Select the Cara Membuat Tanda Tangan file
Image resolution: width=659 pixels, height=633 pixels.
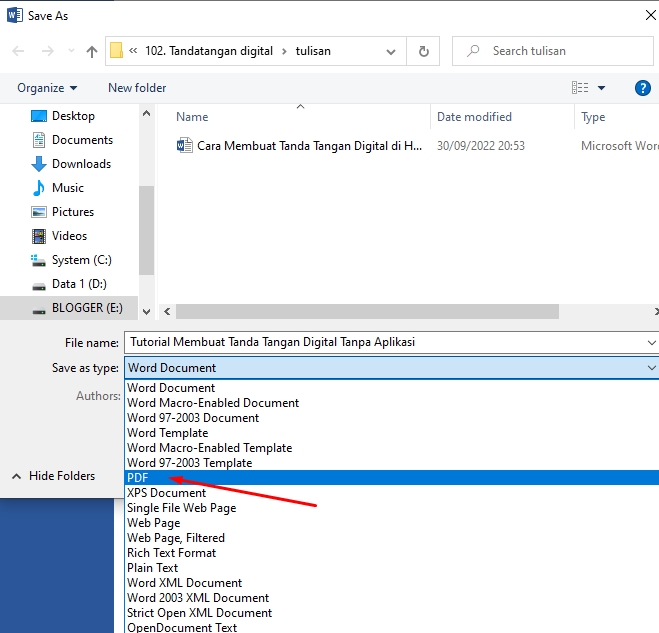pos(299,146)
